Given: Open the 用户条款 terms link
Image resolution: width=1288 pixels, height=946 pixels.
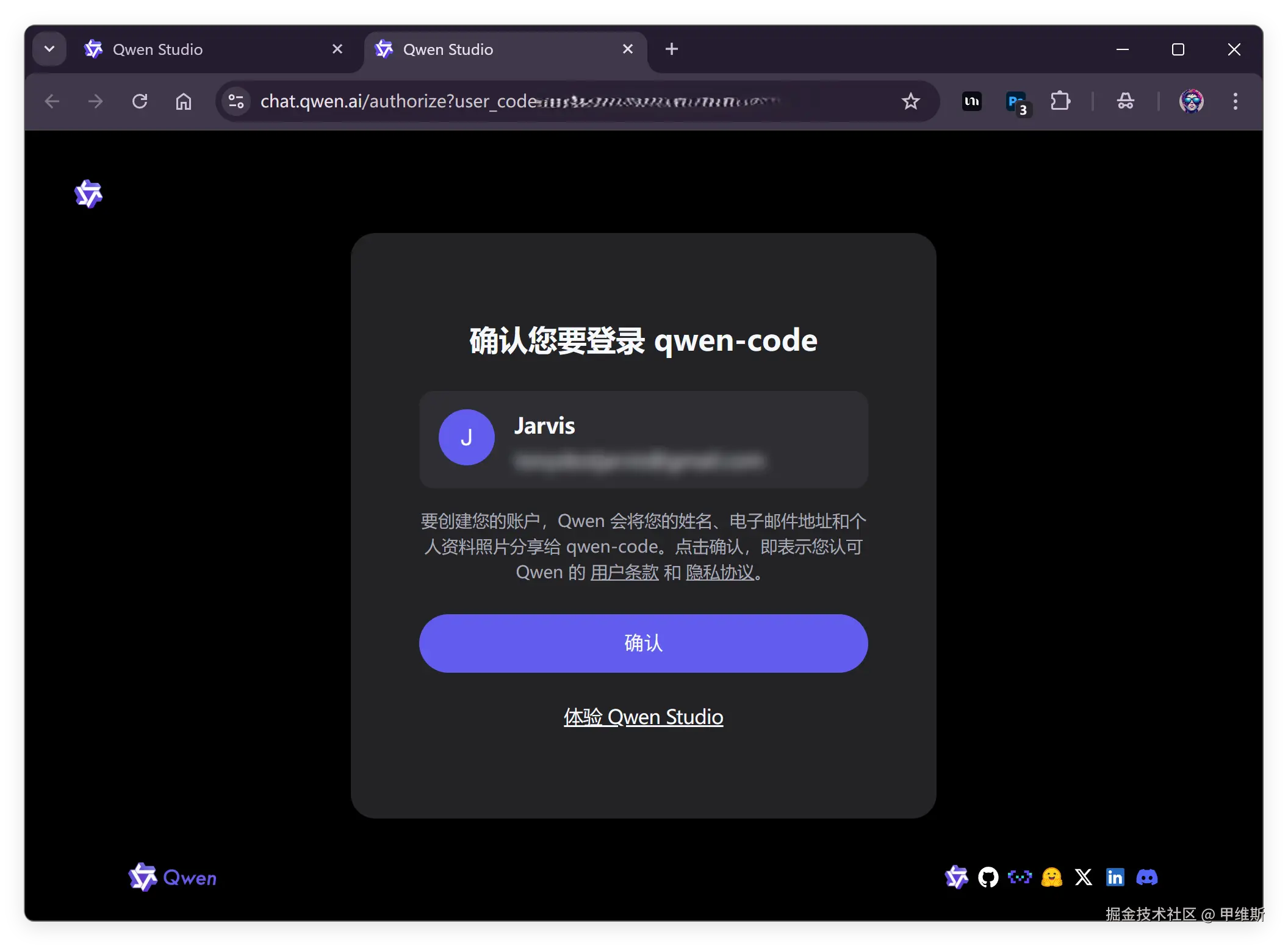Looking at the screenshot, I should pos(624,572).
